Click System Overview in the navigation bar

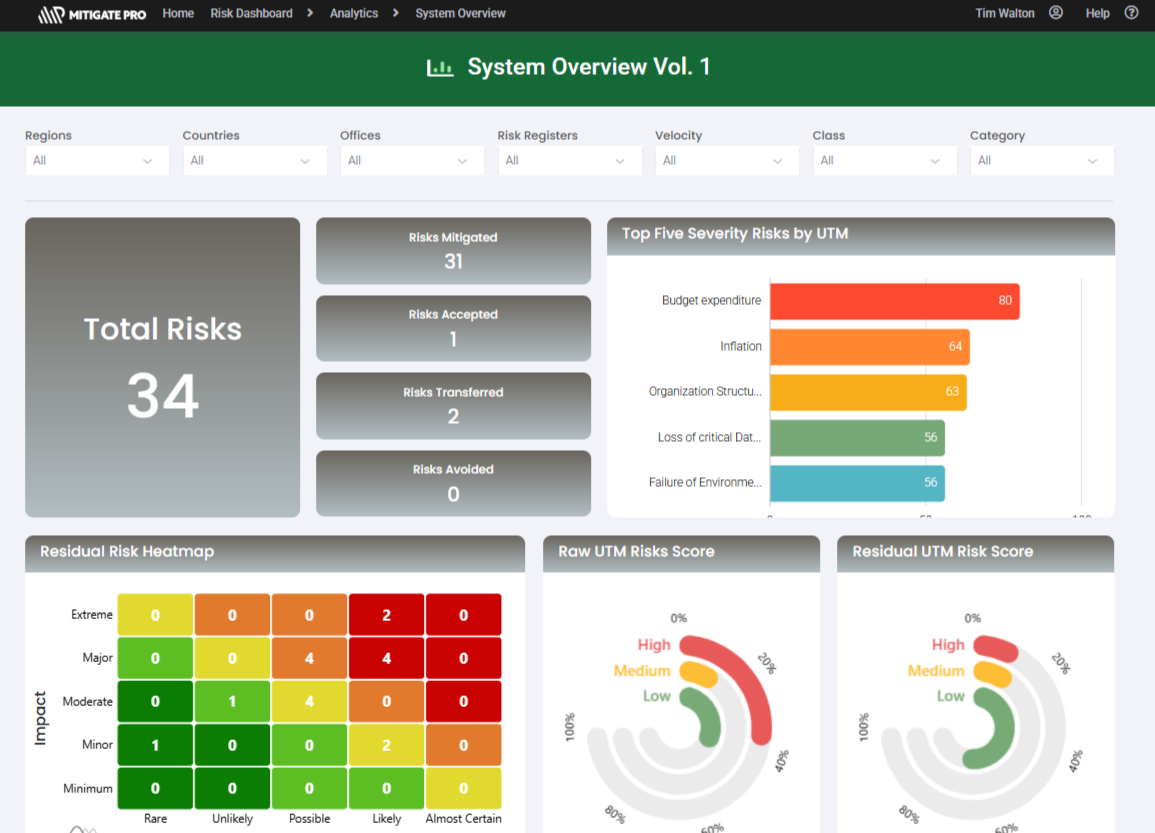coord(460,13)
